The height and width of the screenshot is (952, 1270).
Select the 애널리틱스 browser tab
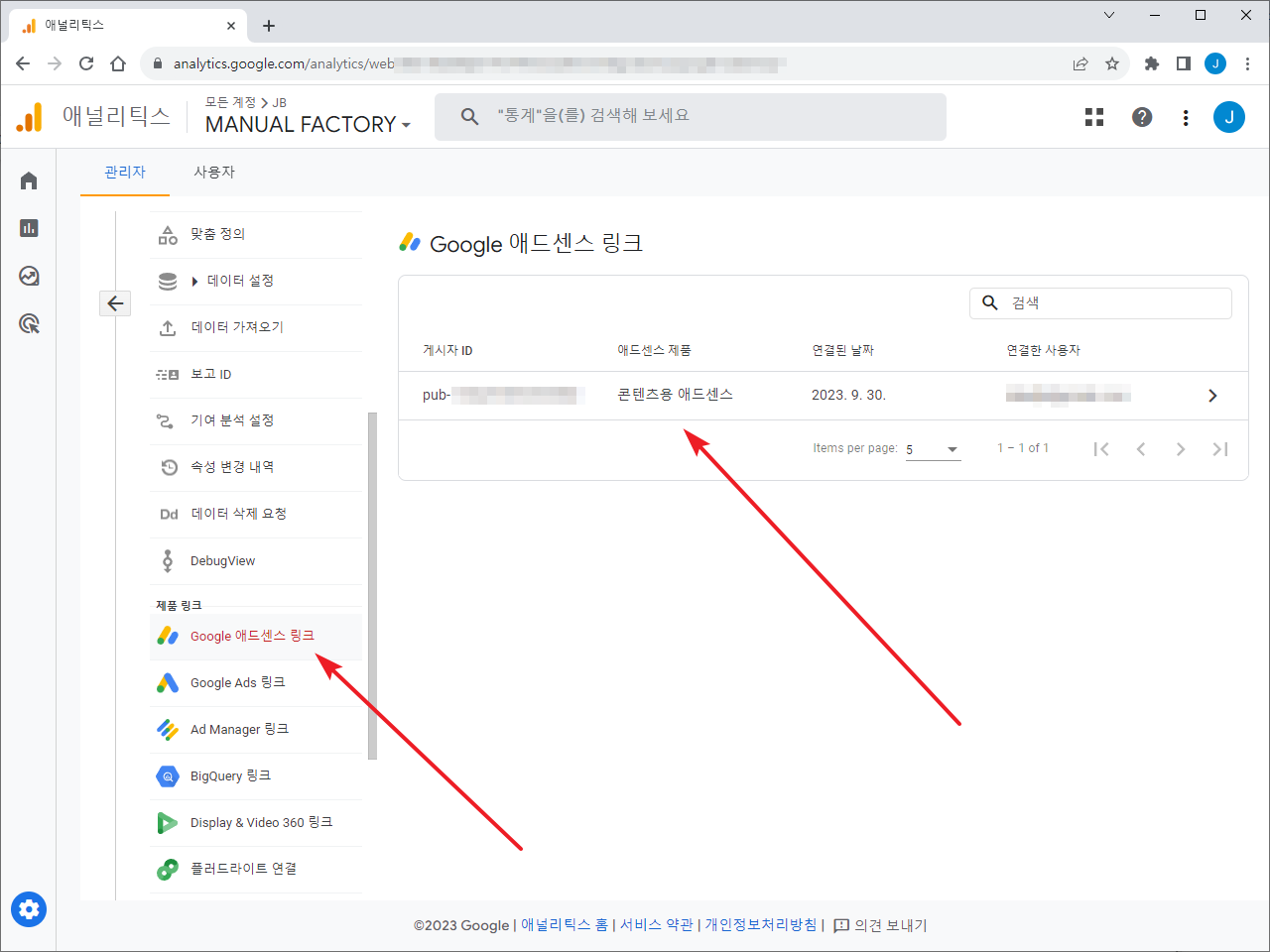tap(127, 26)
